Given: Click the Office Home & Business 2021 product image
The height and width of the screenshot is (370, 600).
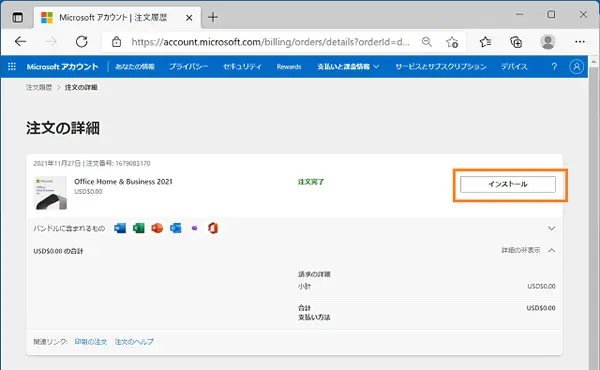Looking at the screenshot, I should click(x=51, y=193).
